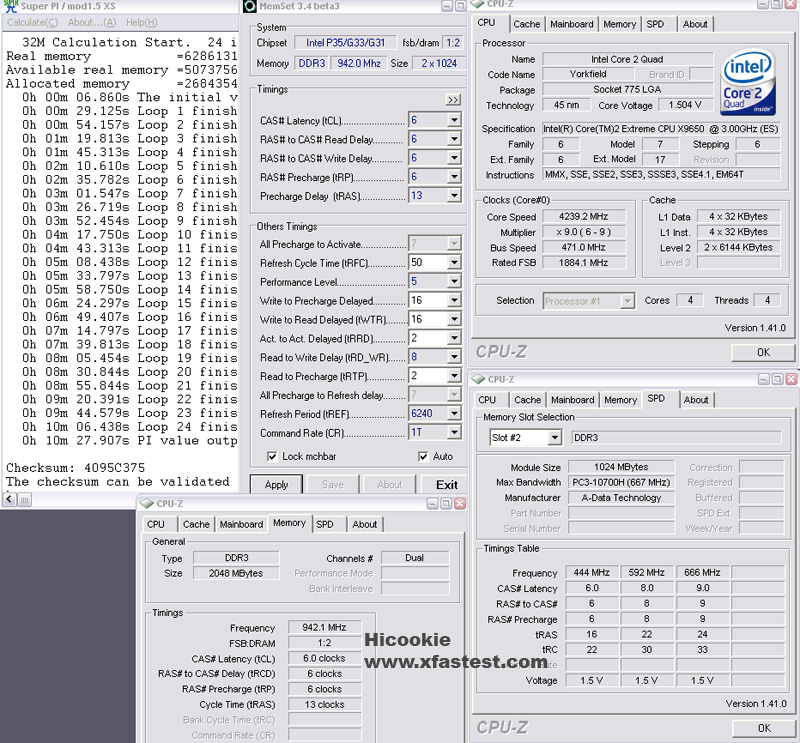Open the Command Rate (CR) dropdown
This screenshot has height=743, width=800.
point(454,433)
